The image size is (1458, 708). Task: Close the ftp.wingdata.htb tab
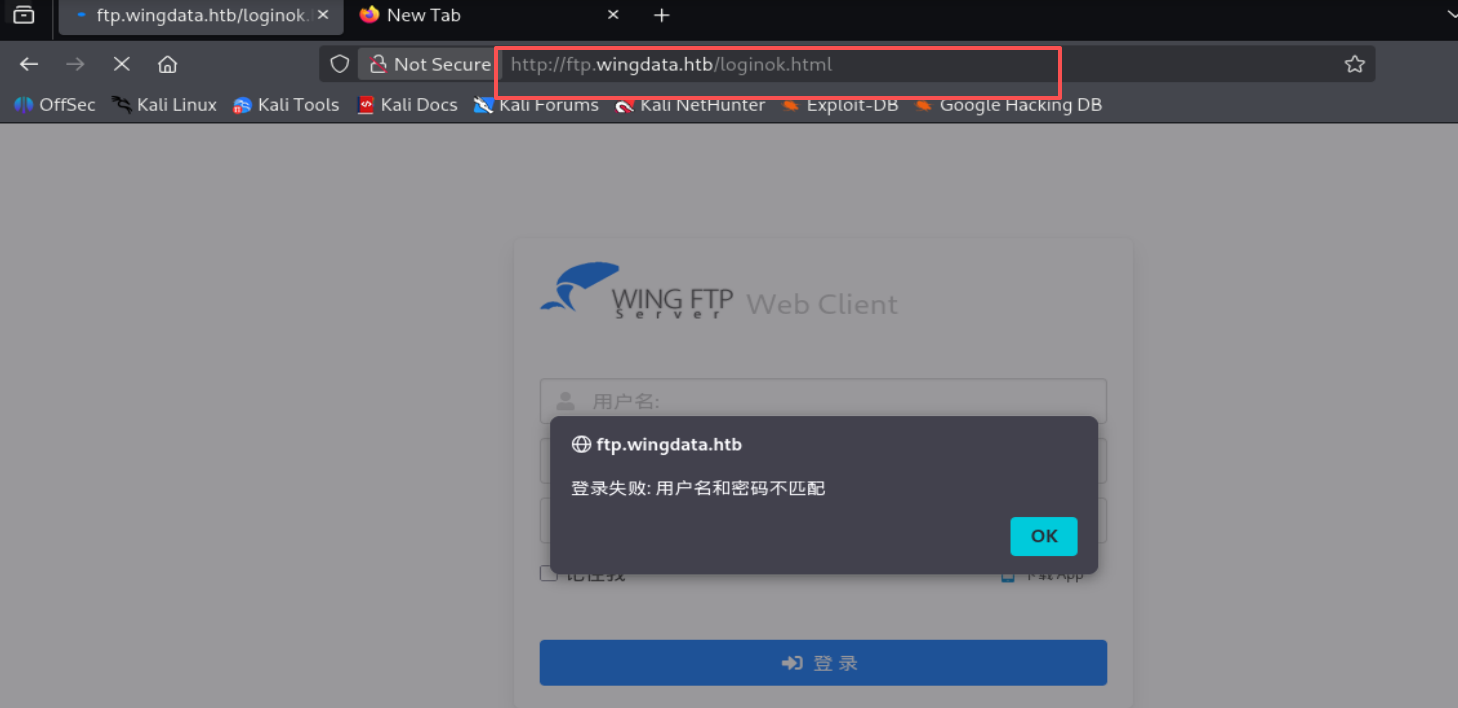(x=323, y=15)
